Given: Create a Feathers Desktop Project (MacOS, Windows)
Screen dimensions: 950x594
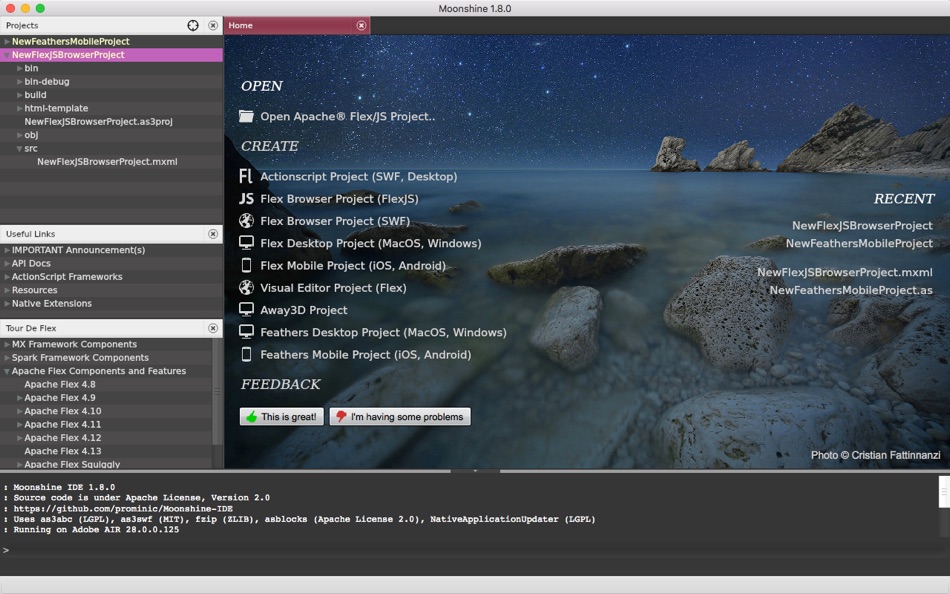Looking at the screenshot, I should (384, 332).
